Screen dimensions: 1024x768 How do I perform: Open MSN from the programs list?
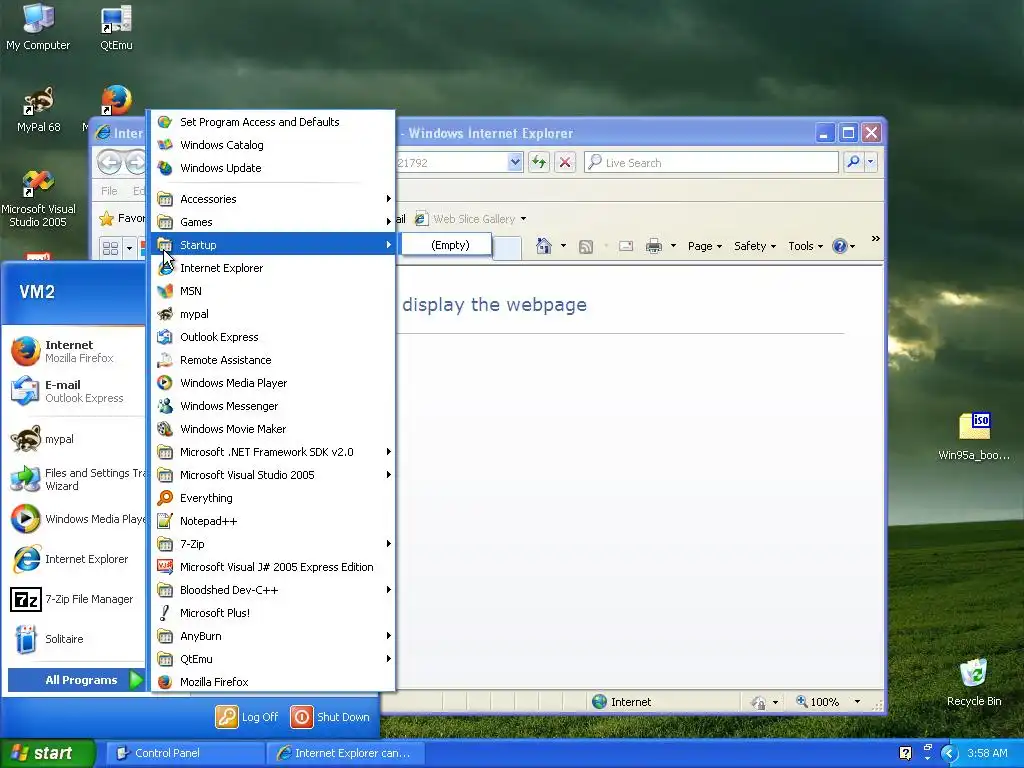point(273,291)
